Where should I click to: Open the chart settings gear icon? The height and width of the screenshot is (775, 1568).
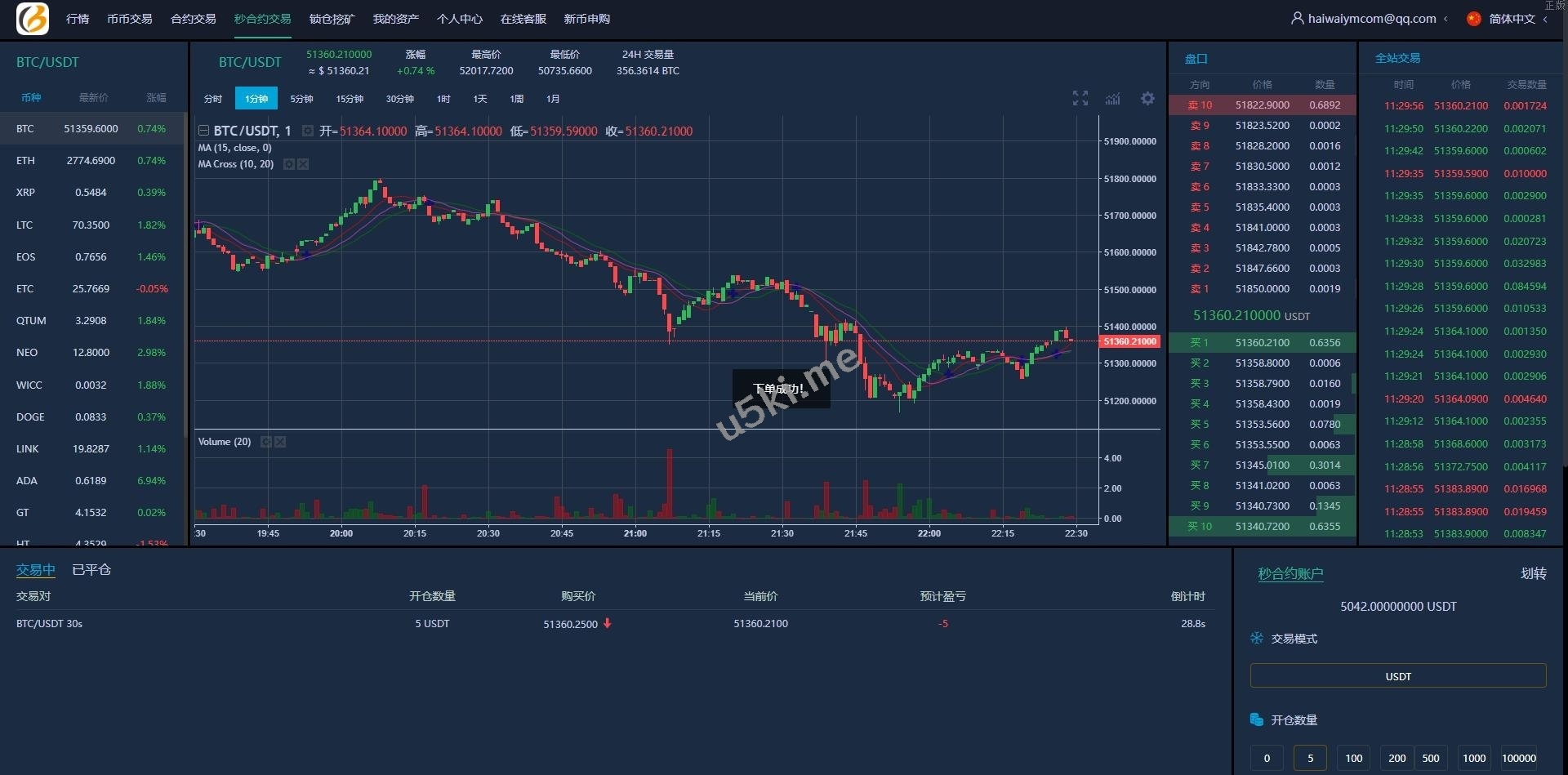[1147, 98]
